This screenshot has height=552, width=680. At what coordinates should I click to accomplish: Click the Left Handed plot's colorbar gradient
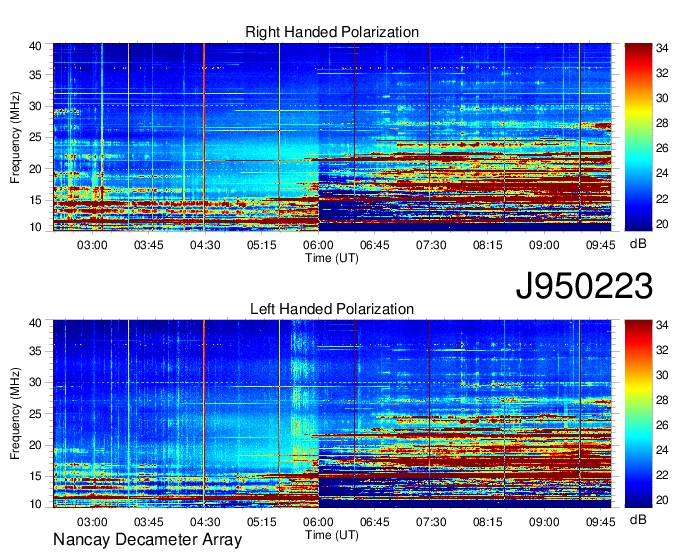point(638,414)
